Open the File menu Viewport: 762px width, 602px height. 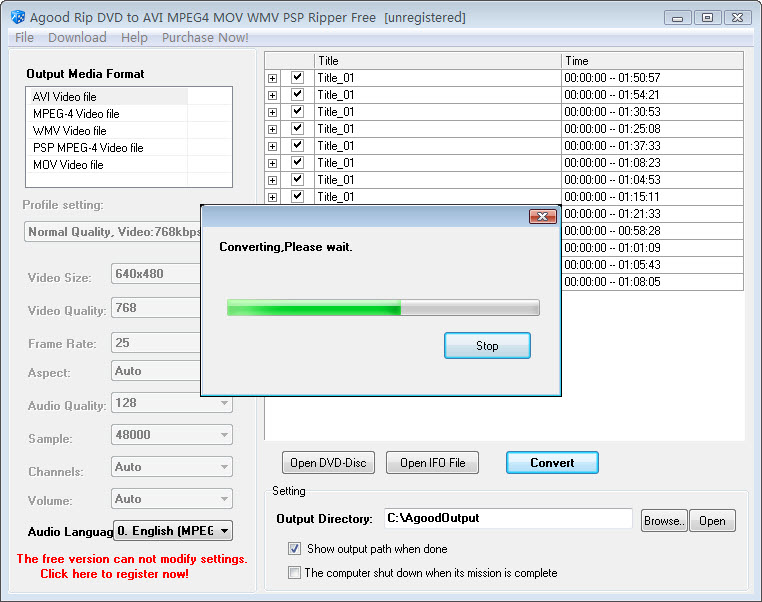(x=24, y=37)
